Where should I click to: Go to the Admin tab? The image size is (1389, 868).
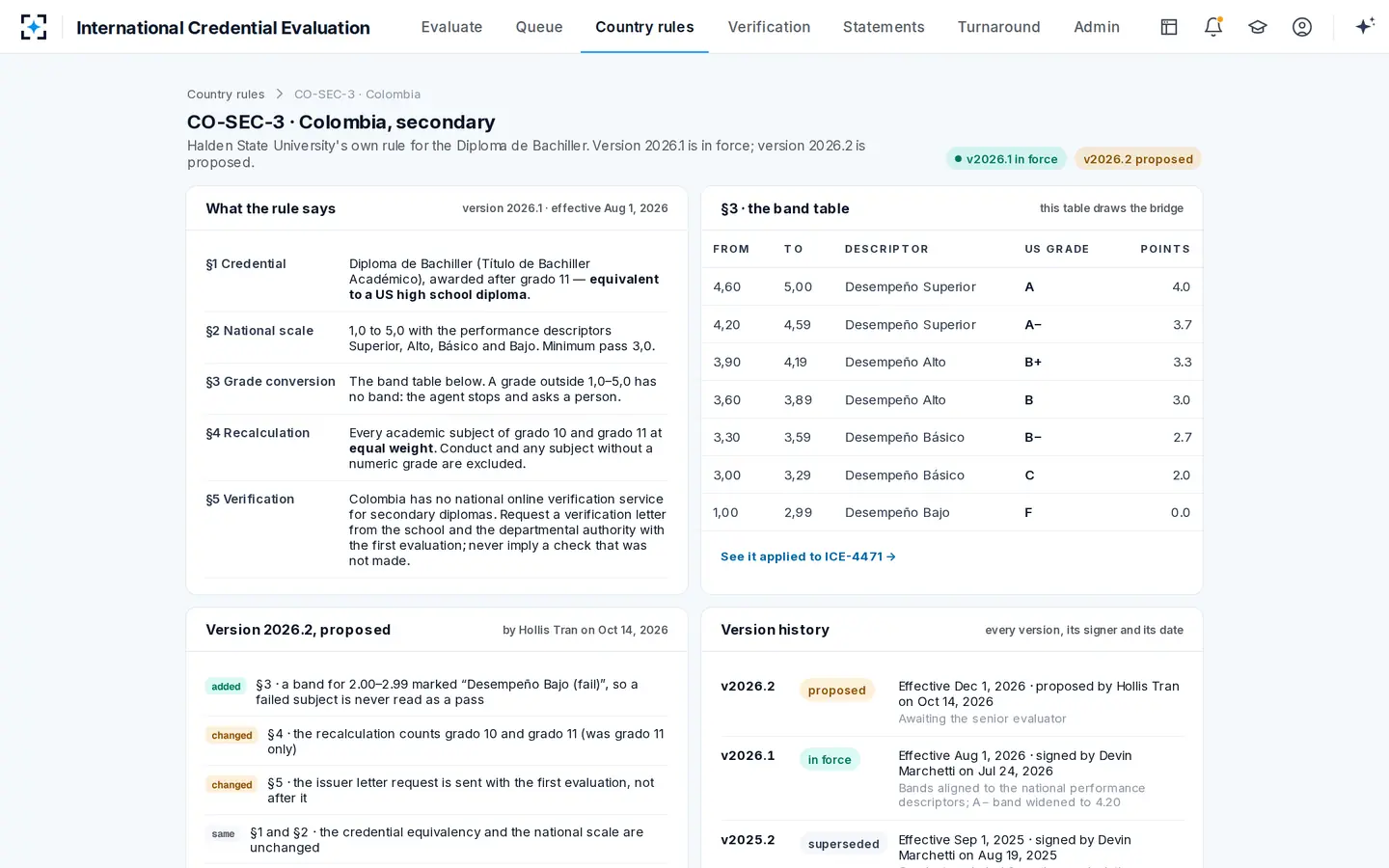coord(1097,27)
